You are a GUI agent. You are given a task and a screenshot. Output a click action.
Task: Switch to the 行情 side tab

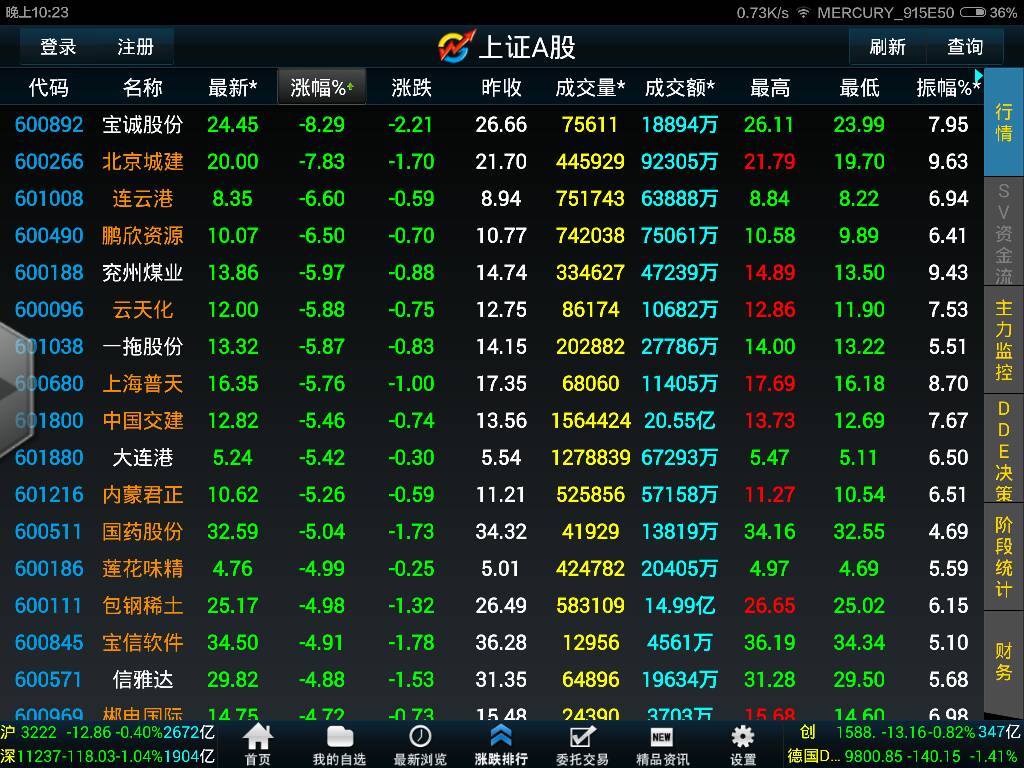coord(1004,122)
